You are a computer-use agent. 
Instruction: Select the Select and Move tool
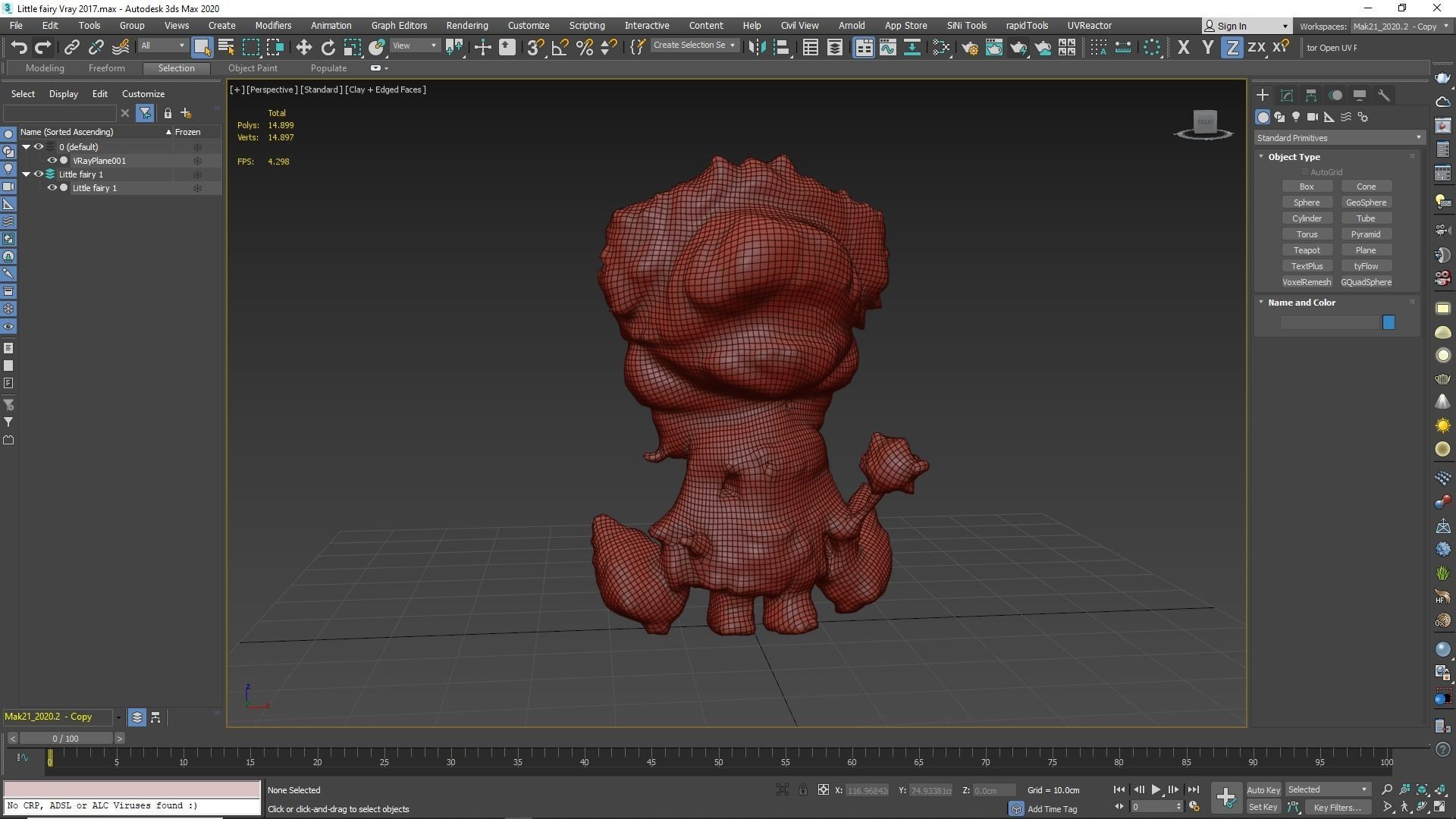pos(303,47)
